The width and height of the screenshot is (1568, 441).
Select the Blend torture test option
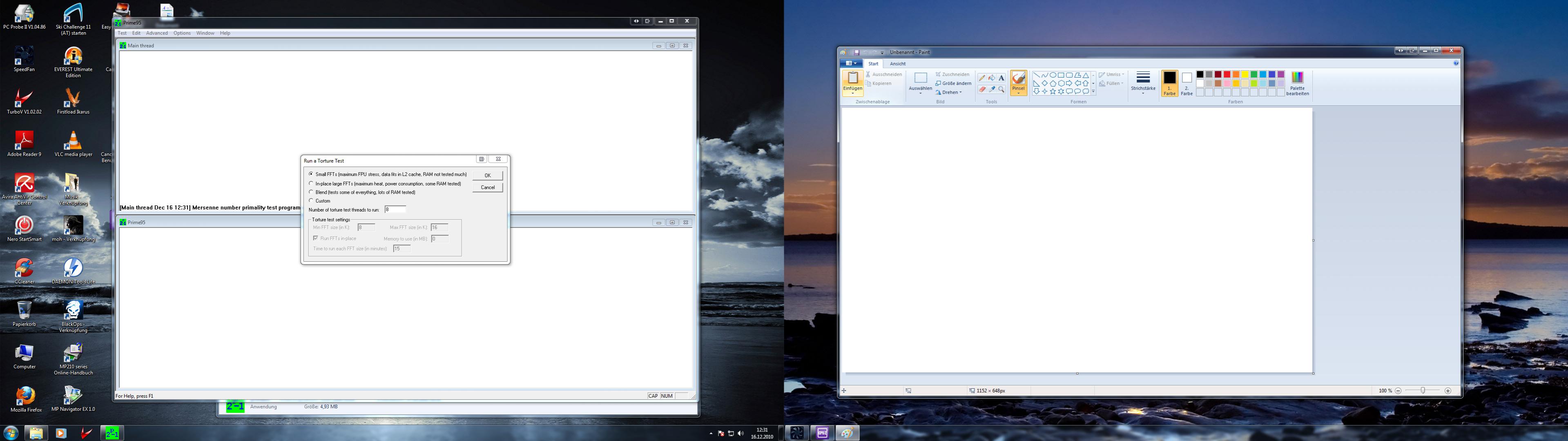coord(311,192)
